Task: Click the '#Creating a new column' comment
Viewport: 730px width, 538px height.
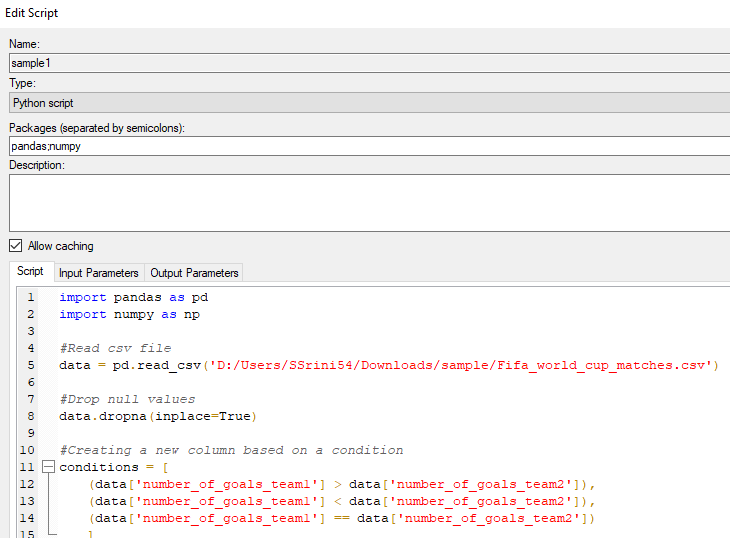Action: 230,450
